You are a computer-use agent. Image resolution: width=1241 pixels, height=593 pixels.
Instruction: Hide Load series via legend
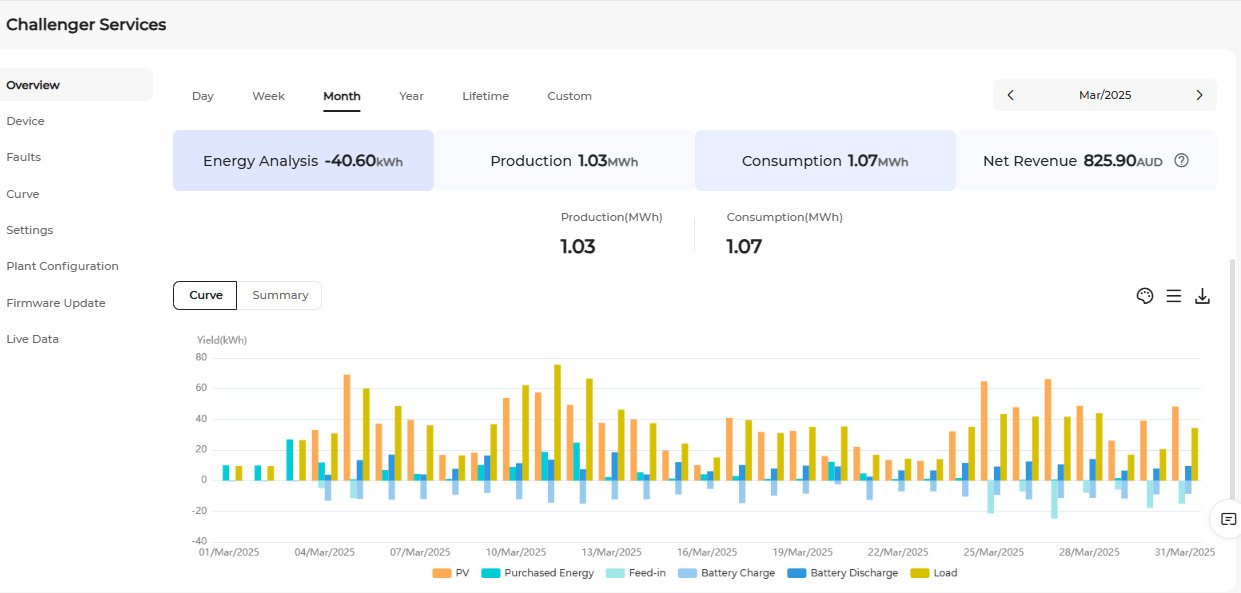(x=934, y=573)
